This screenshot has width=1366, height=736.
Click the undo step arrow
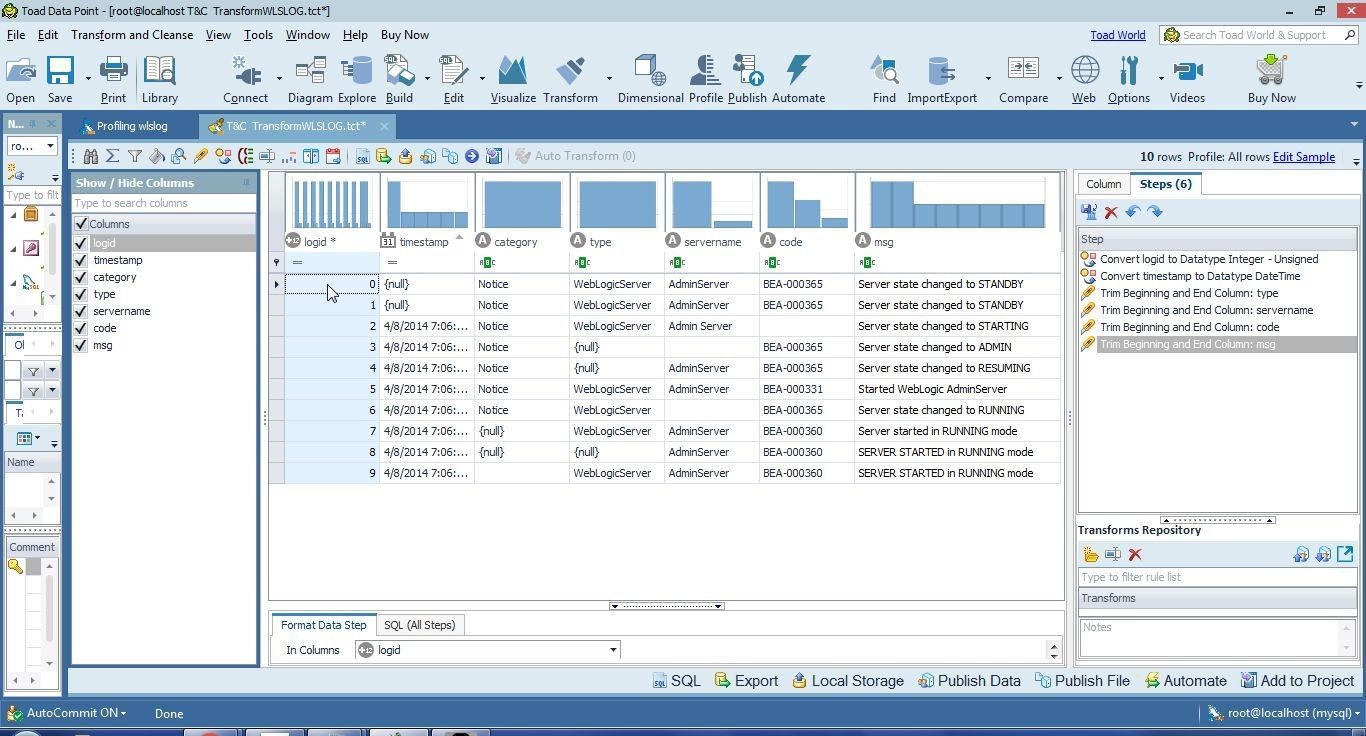coord(1133,212)
